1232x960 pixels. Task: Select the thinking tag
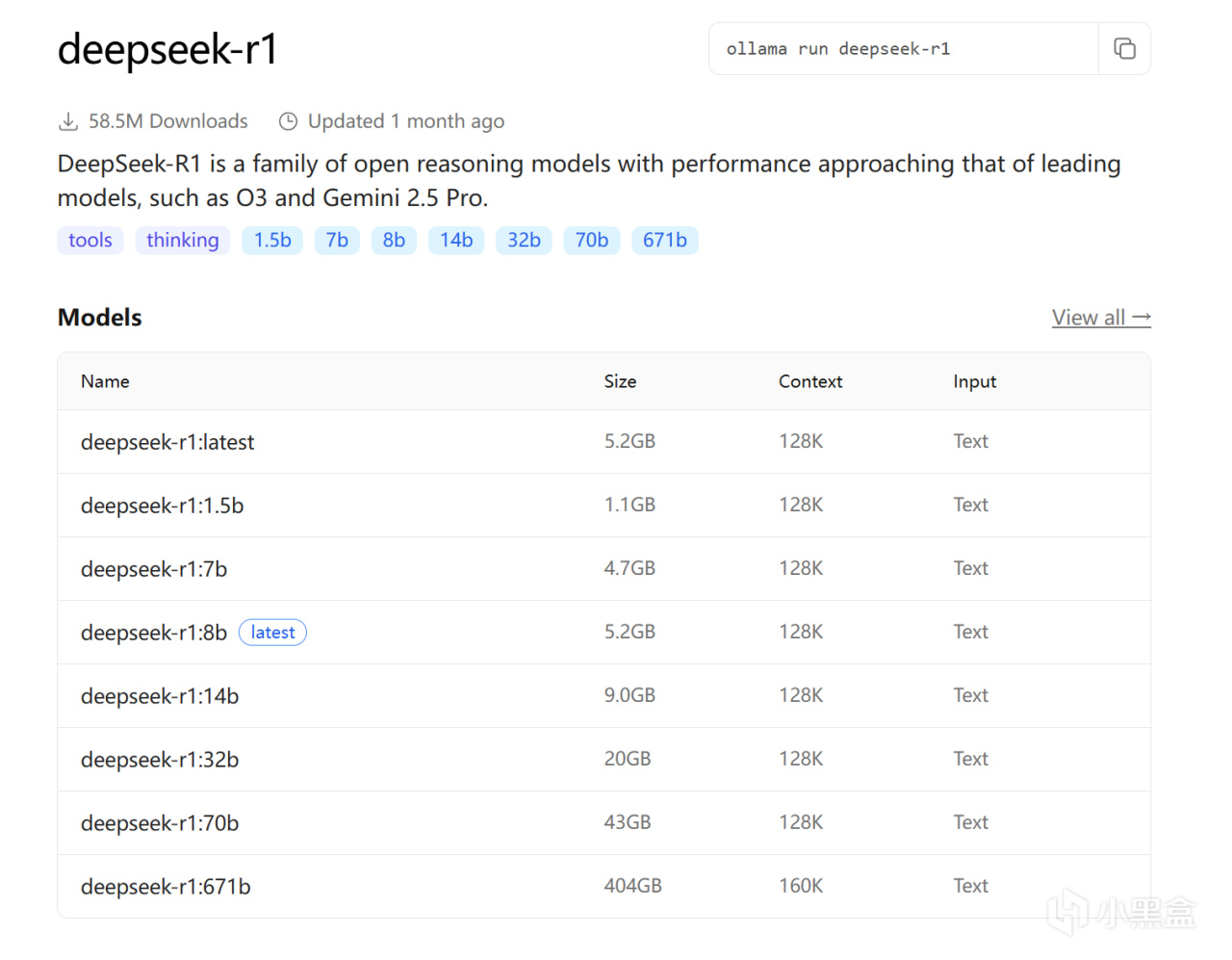coord(183,240)
